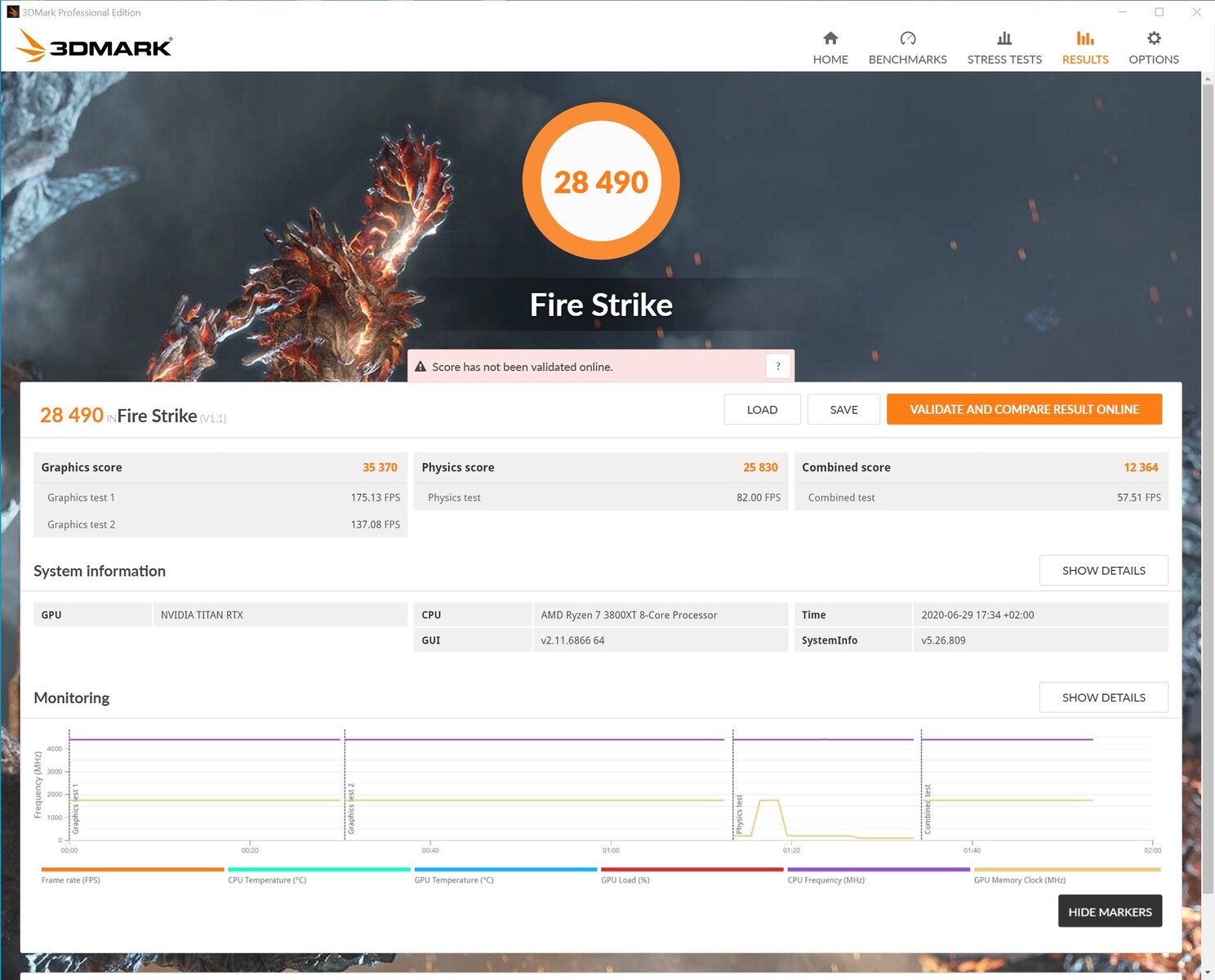Select RESULTS tab label

coord(1085,60)
